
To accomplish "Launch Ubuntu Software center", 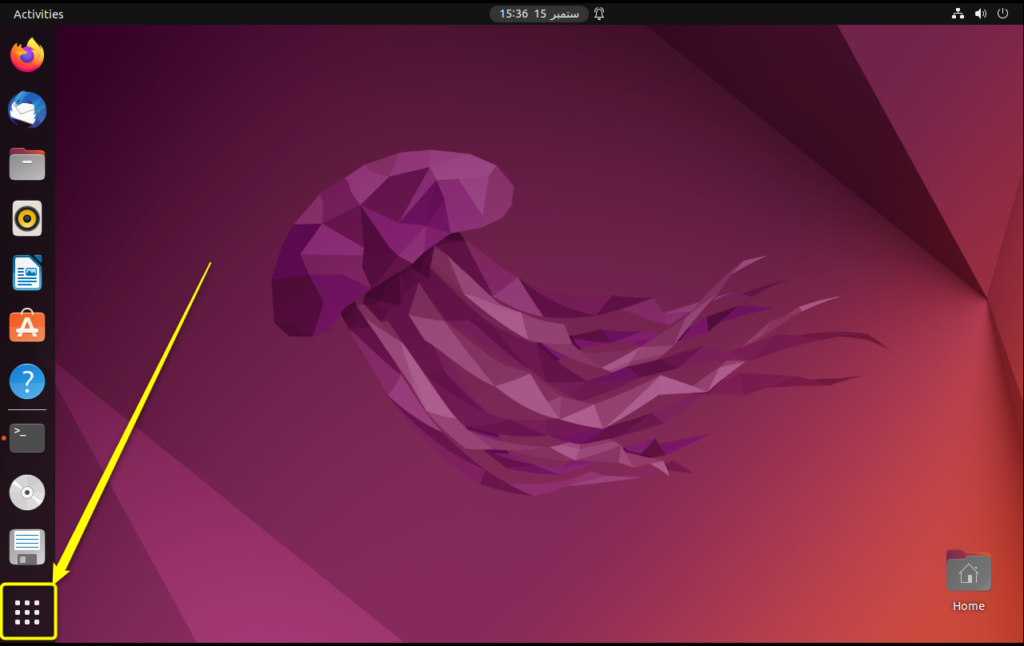I will pos(26,326).
